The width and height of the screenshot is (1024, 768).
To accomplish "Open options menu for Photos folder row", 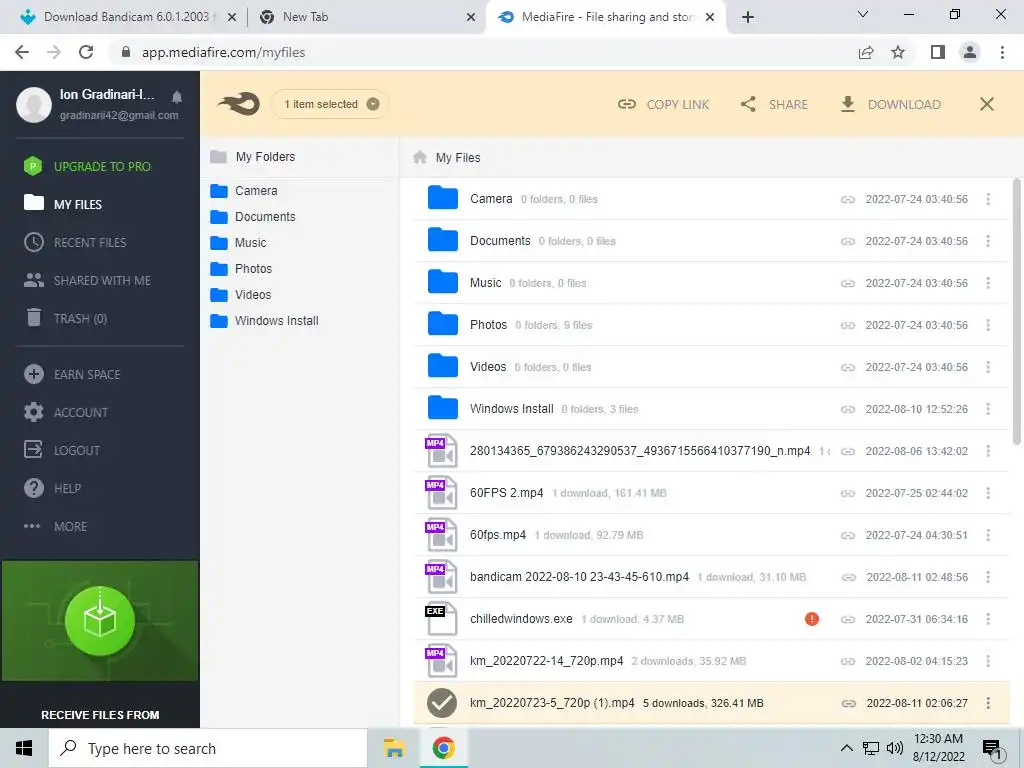I will (988, 325).
